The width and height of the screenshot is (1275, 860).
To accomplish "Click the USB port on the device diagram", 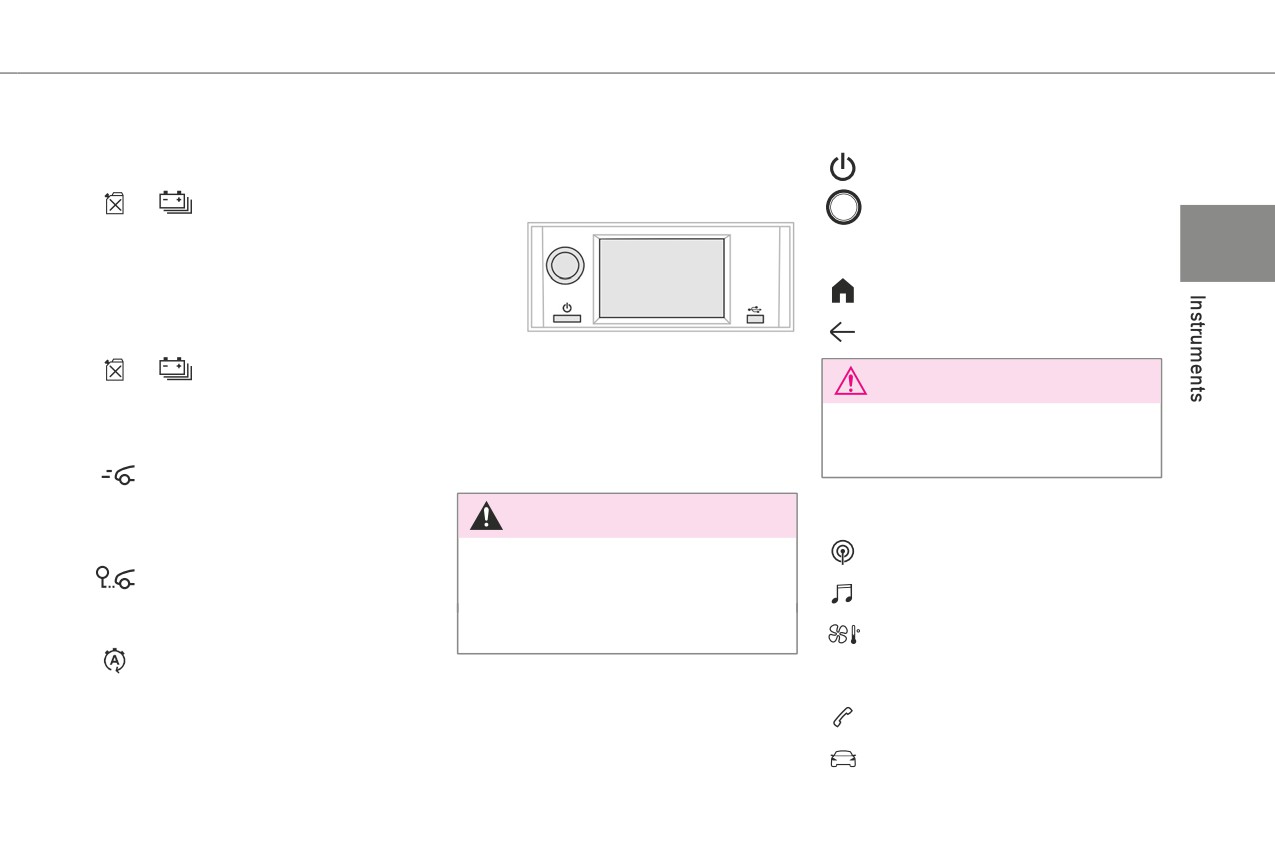I will [x=755, y=314].
